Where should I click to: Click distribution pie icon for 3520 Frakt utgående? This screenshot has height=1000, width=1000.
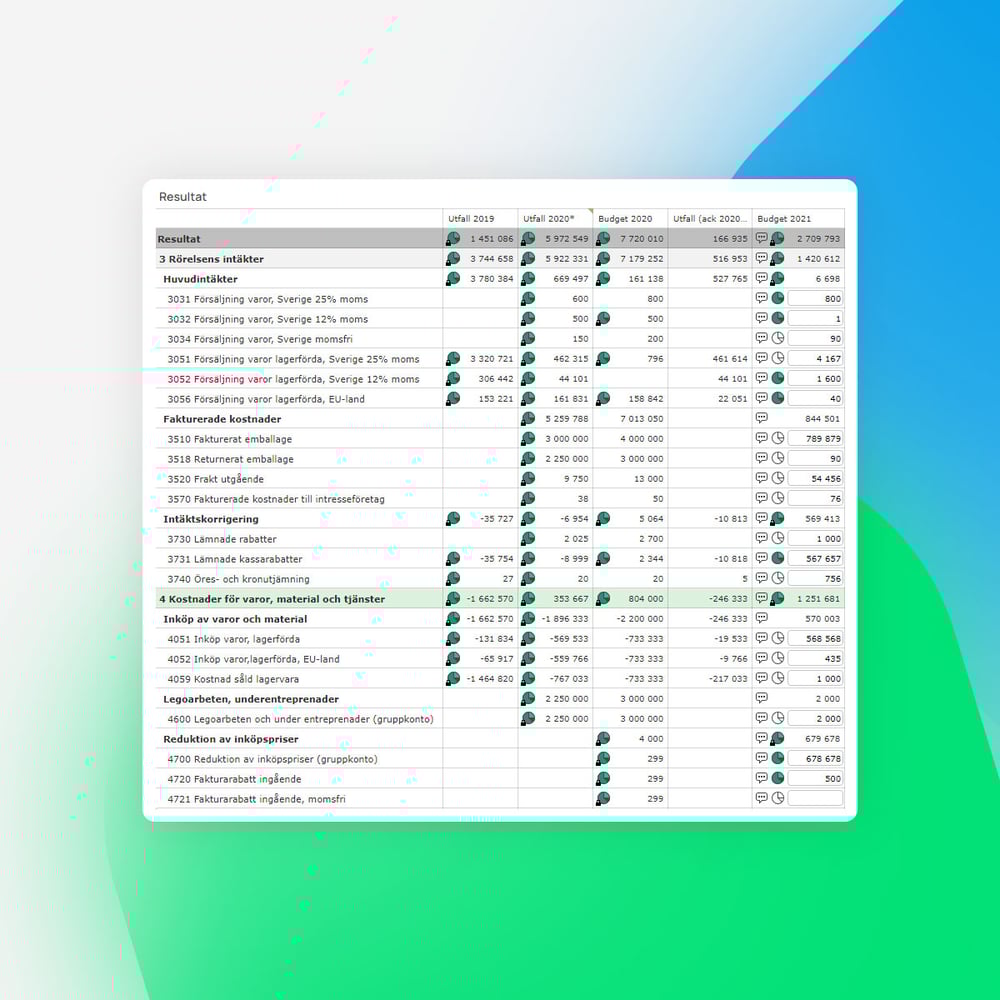pos(778,478)
